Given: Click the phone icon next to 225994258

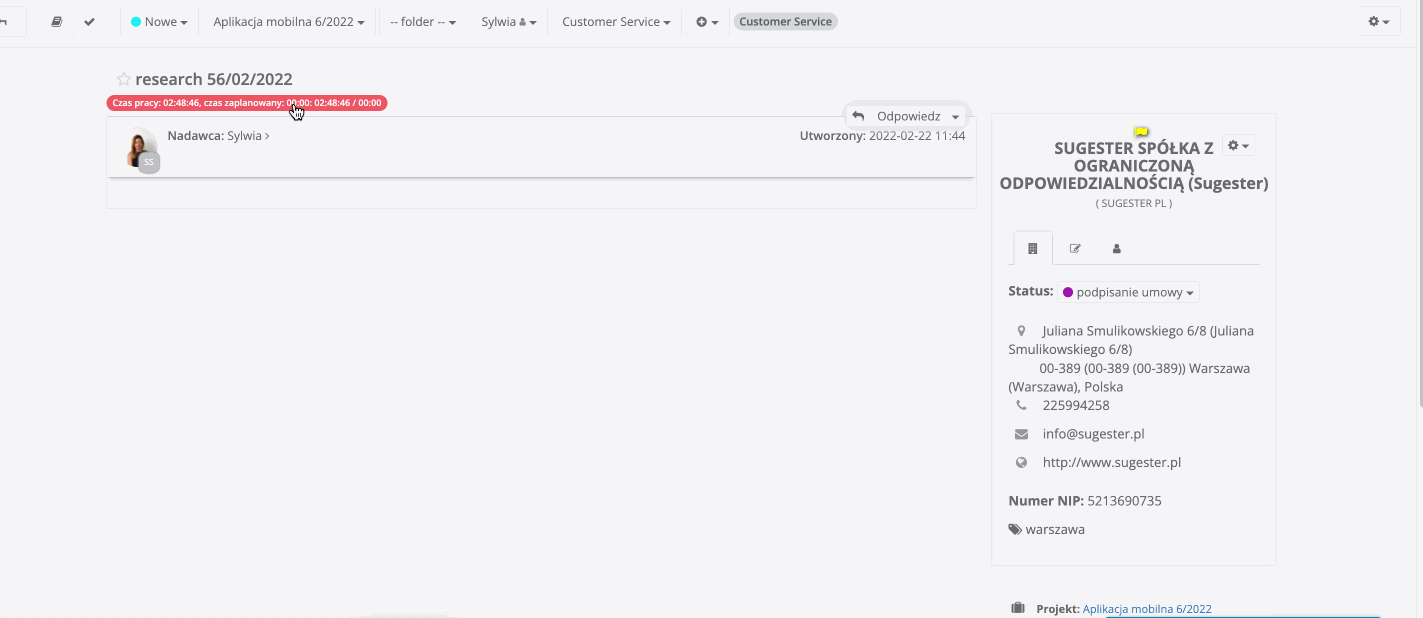Looking at the screenshot, I should coord(1021,405).
